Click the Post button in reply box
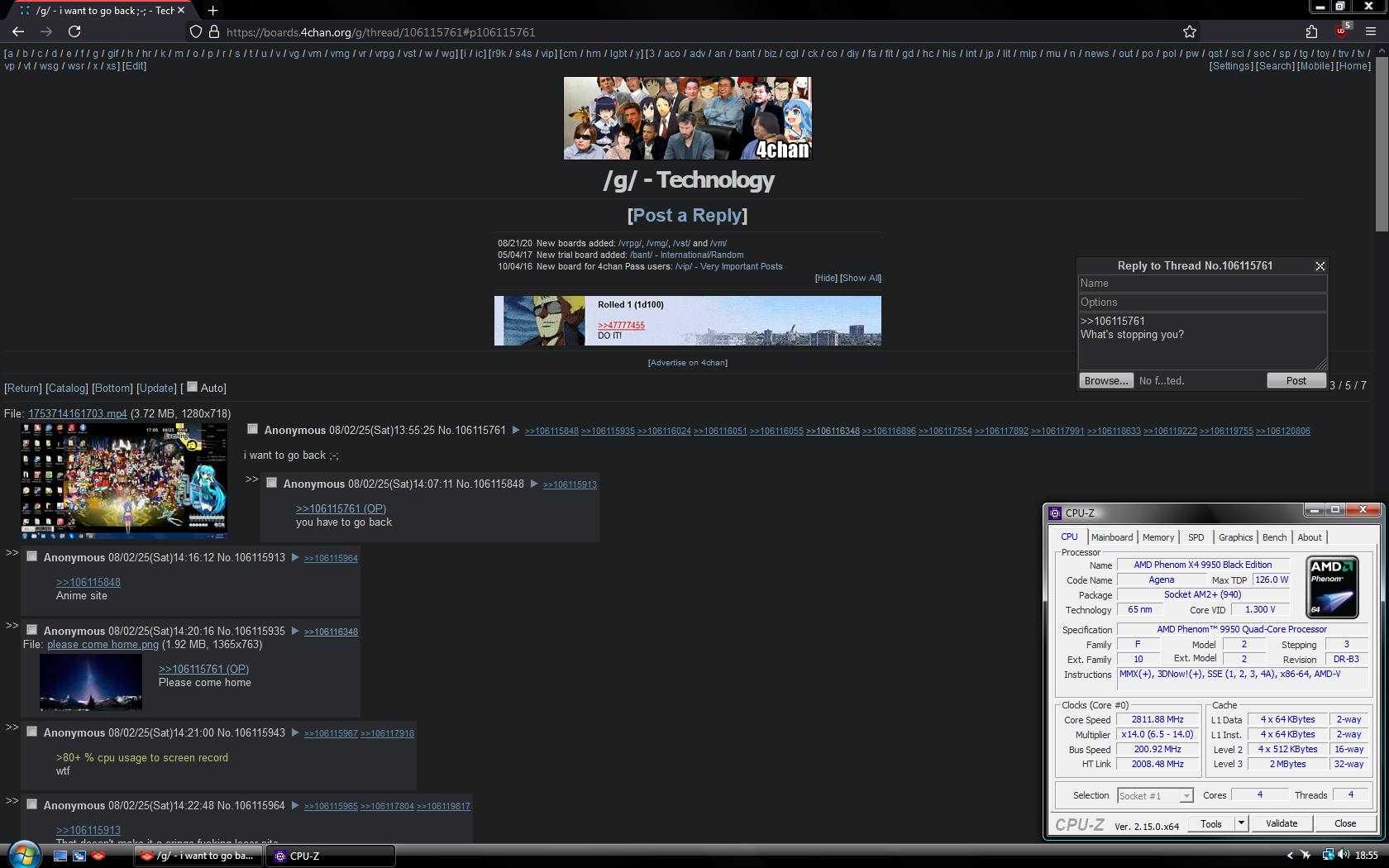This screenshot has height=868, width=1389. (1296, 380)
